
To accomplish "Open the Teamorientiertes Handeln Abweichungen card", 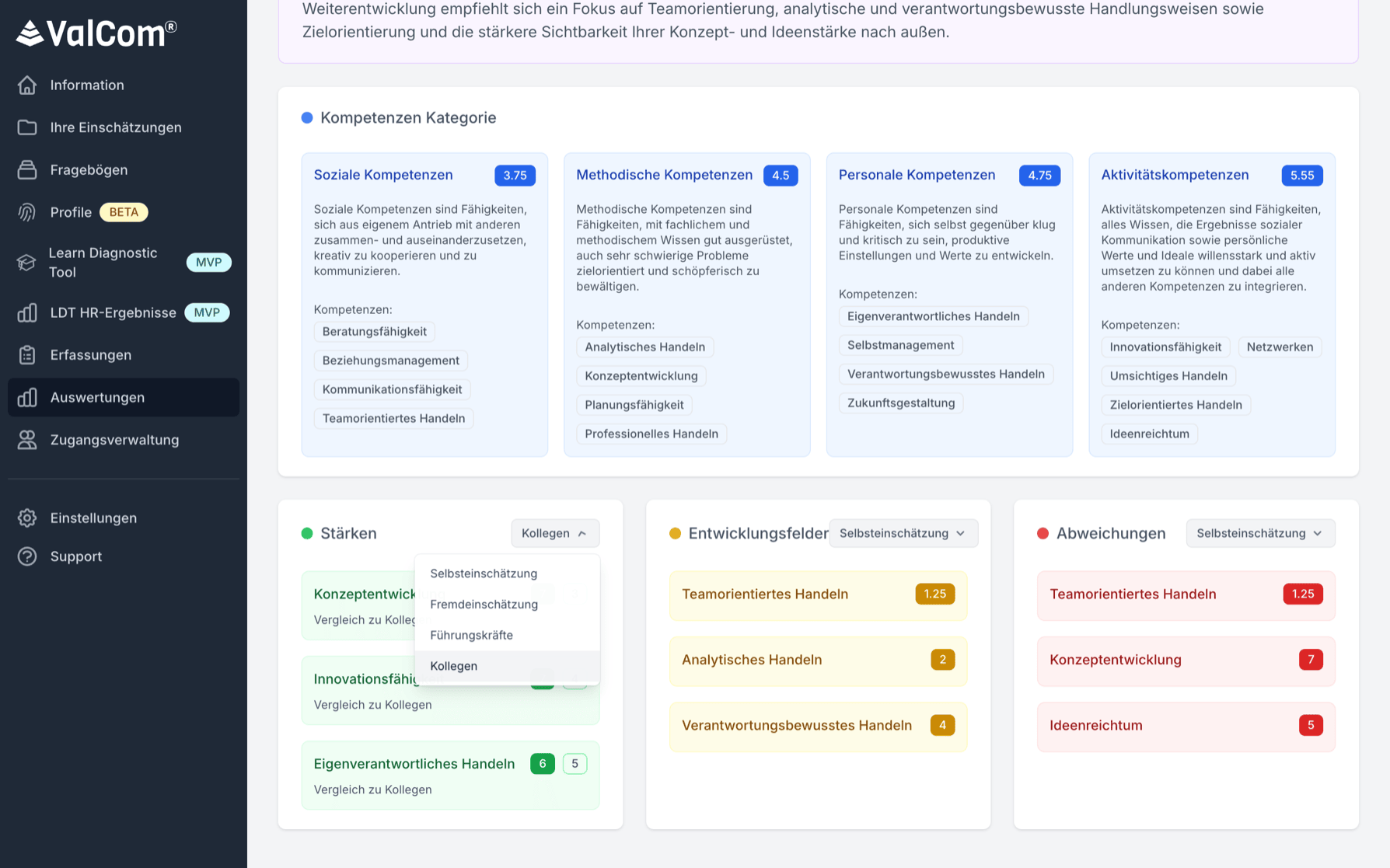I will point(1185,594).
